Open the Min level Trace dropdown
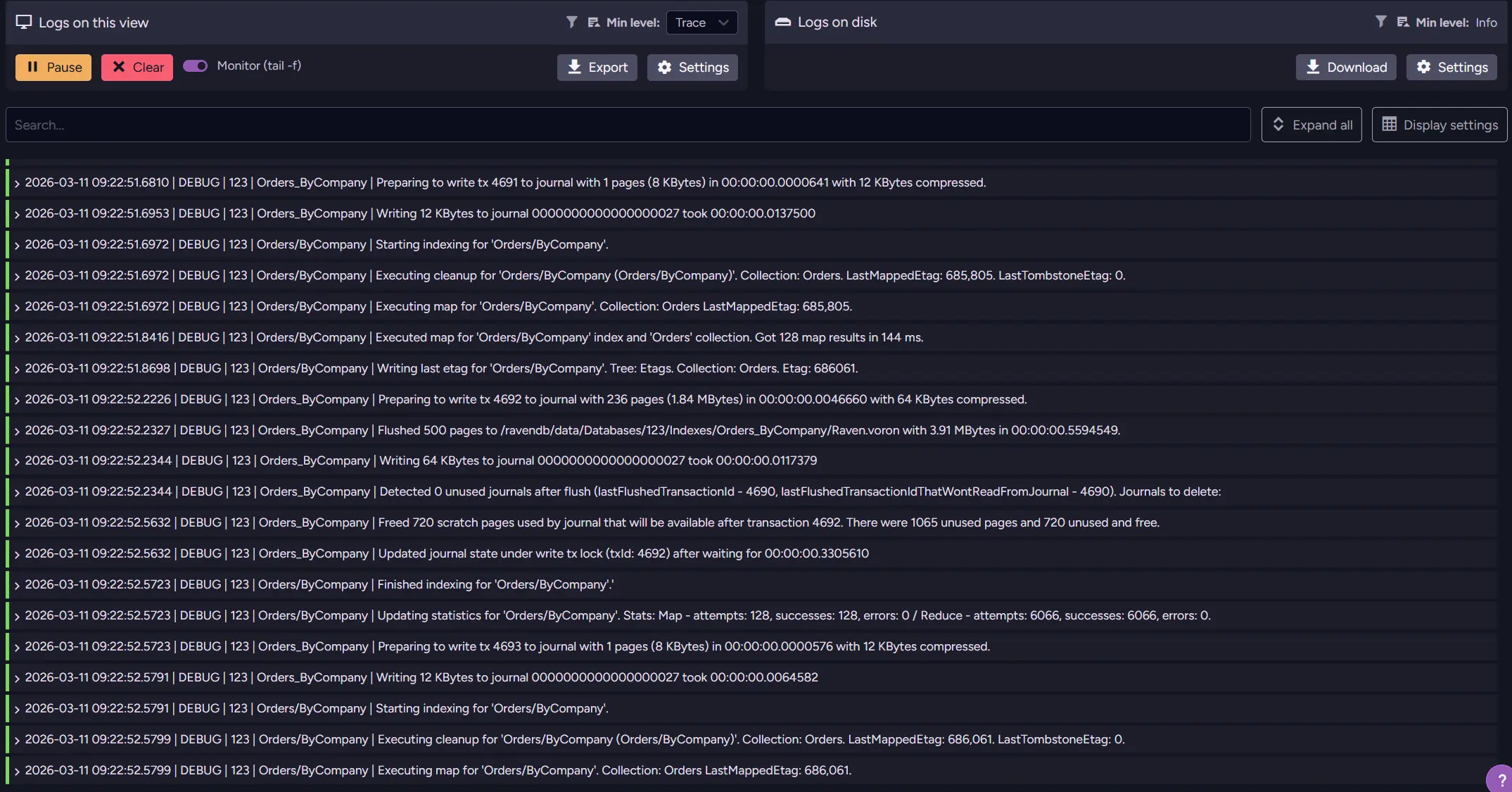This screenshot has width=1512, height=792. coord(701,23)
